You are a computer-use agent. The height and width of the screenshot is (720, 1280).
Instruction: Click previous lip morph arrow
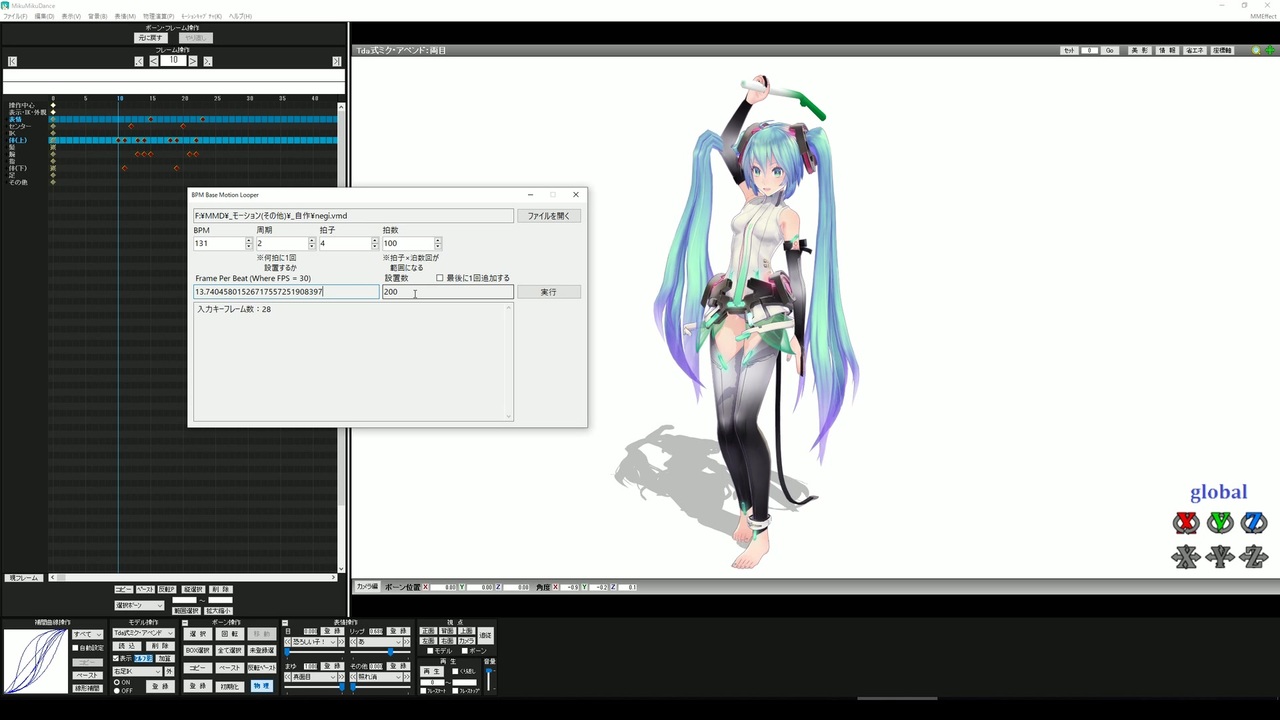(353, 642)
